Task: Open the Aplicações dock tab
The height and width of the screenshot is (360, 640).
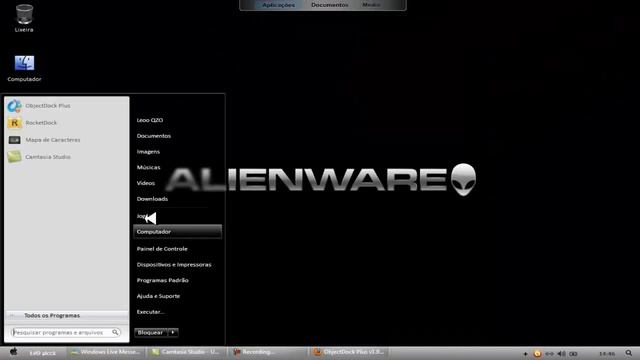Action: coord(278,5)
